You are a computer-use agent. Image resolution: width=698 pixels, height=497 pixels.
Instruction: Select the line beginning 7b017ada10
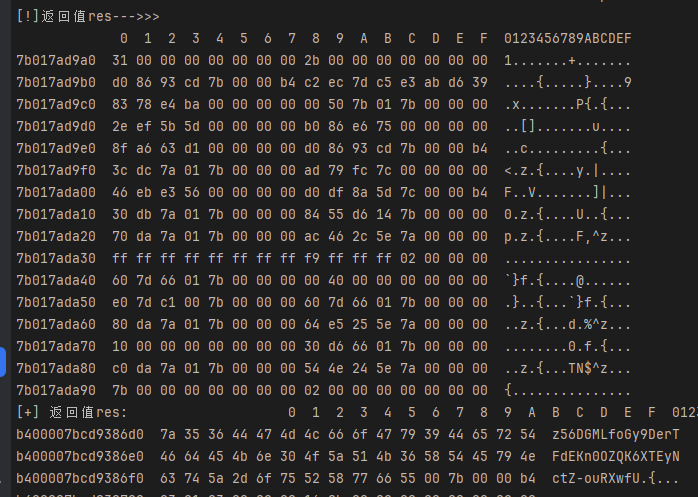click(x=56, y=214)
